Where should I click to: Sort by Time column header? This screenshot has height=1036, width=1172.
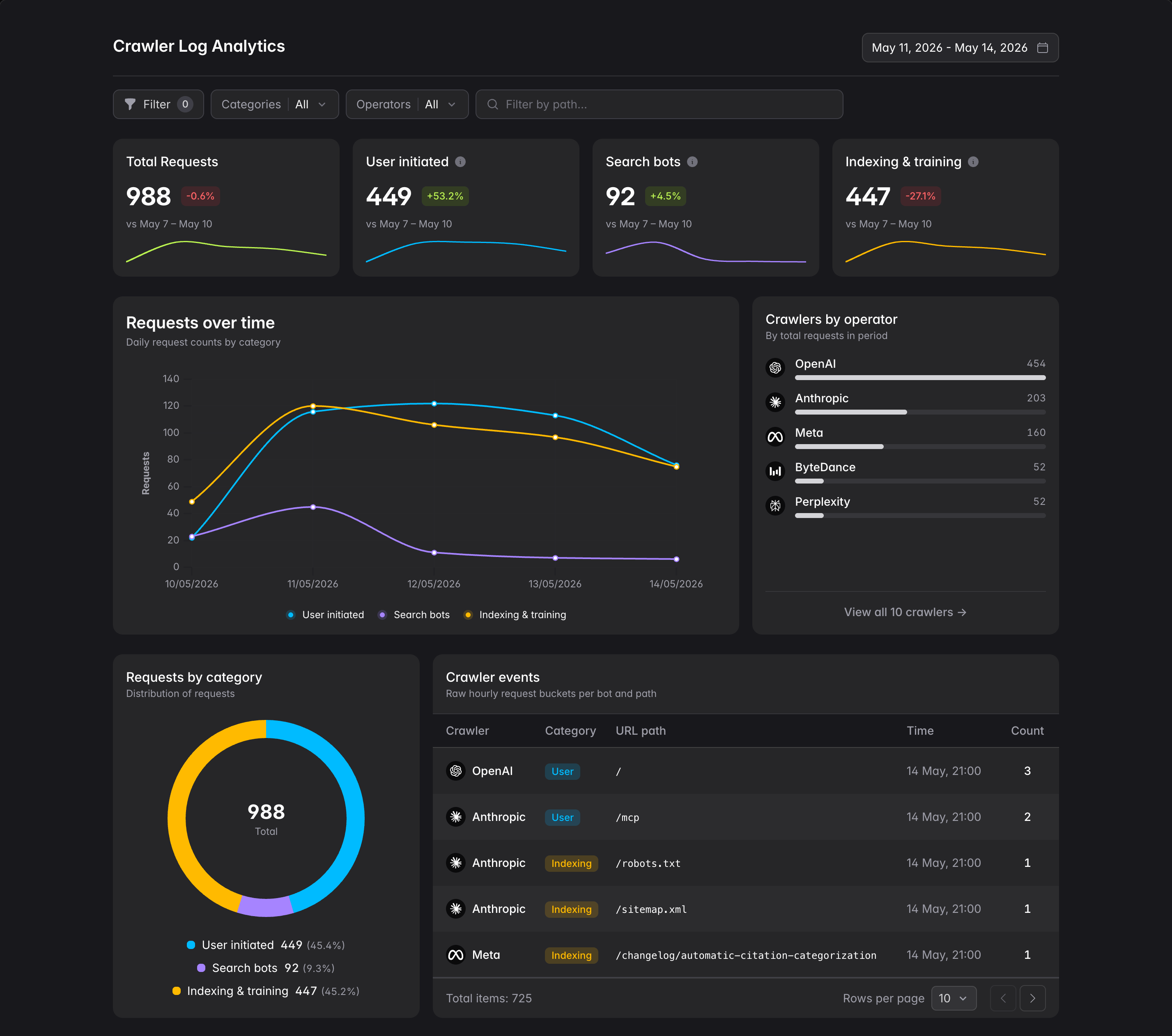point(920,731)
